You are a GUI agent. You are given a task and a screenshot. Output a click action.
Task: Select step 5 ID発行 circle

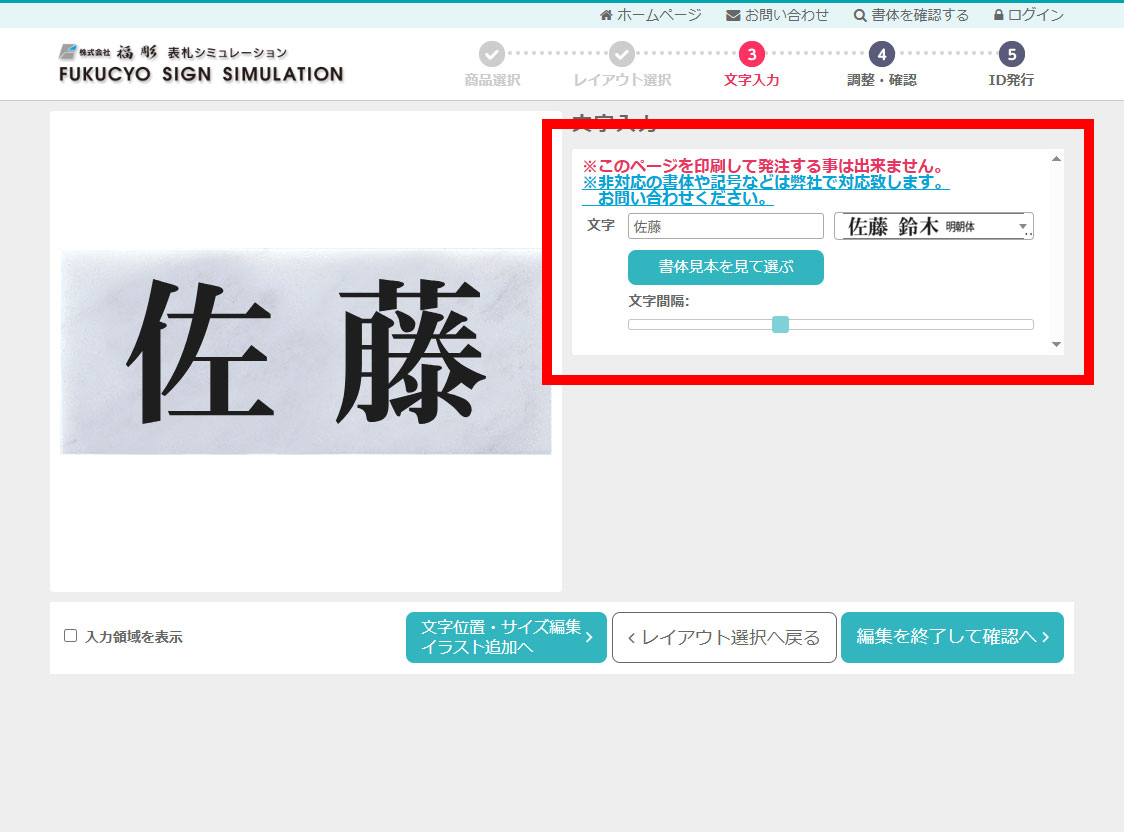tap(1011, 54)
